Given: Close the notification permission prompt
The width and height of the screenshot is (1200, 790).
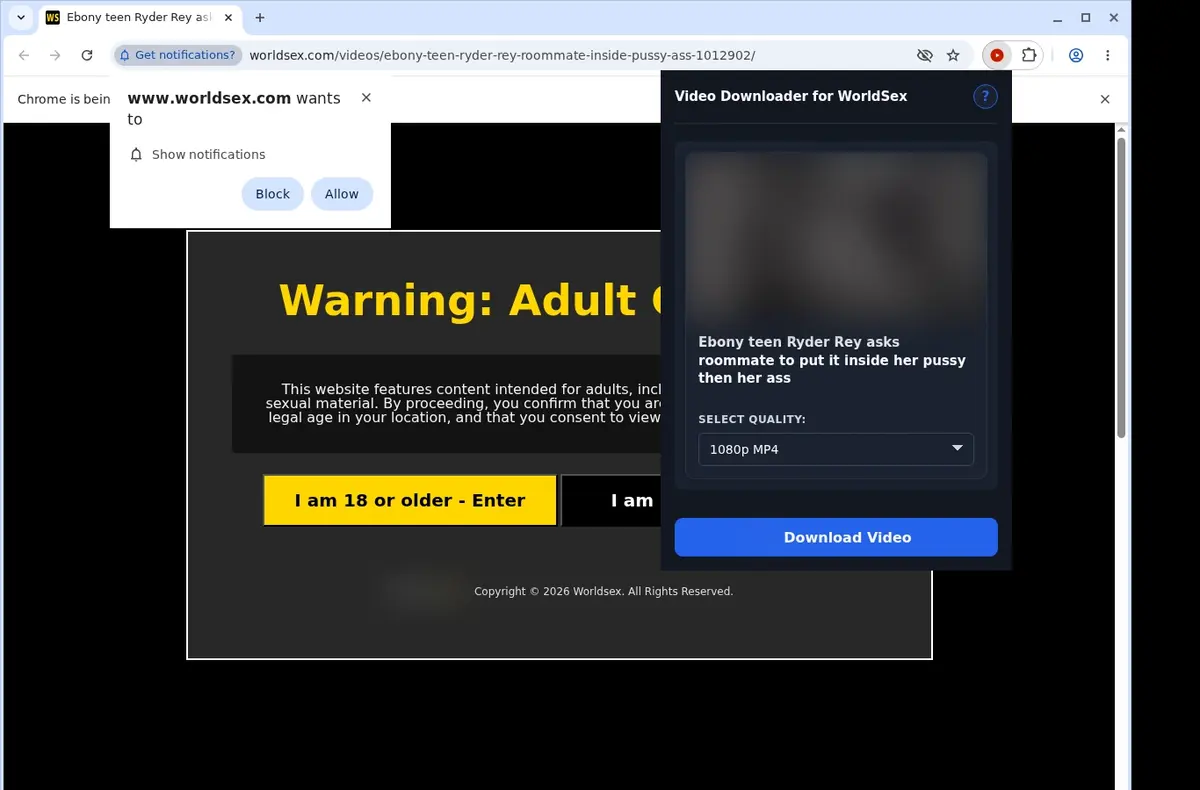Looking at the screenshot, I should (366, 98).
